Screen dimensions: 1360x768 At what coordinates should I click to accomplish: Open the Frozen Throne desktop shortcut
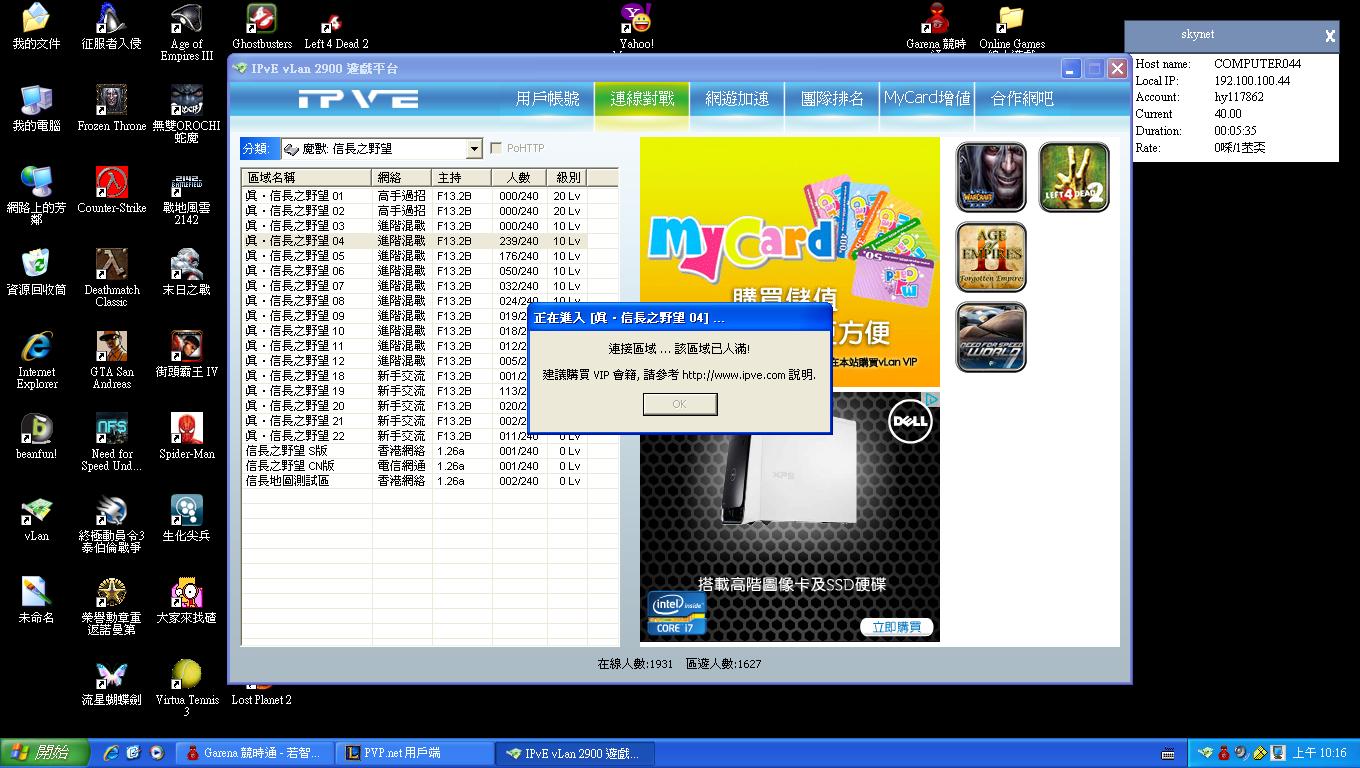click(x=111, y=108)
